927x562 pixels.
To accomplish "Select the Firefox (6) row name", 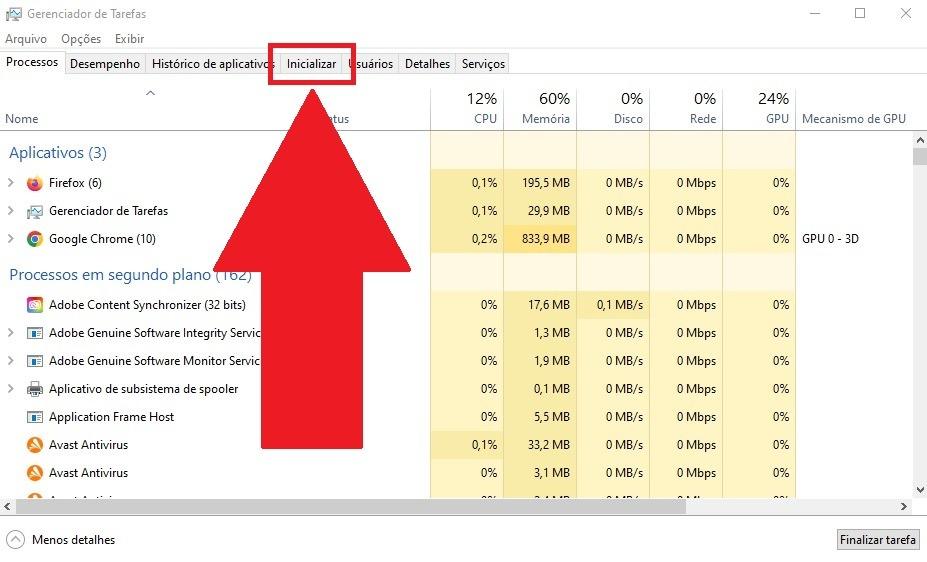I will [75, 183].
